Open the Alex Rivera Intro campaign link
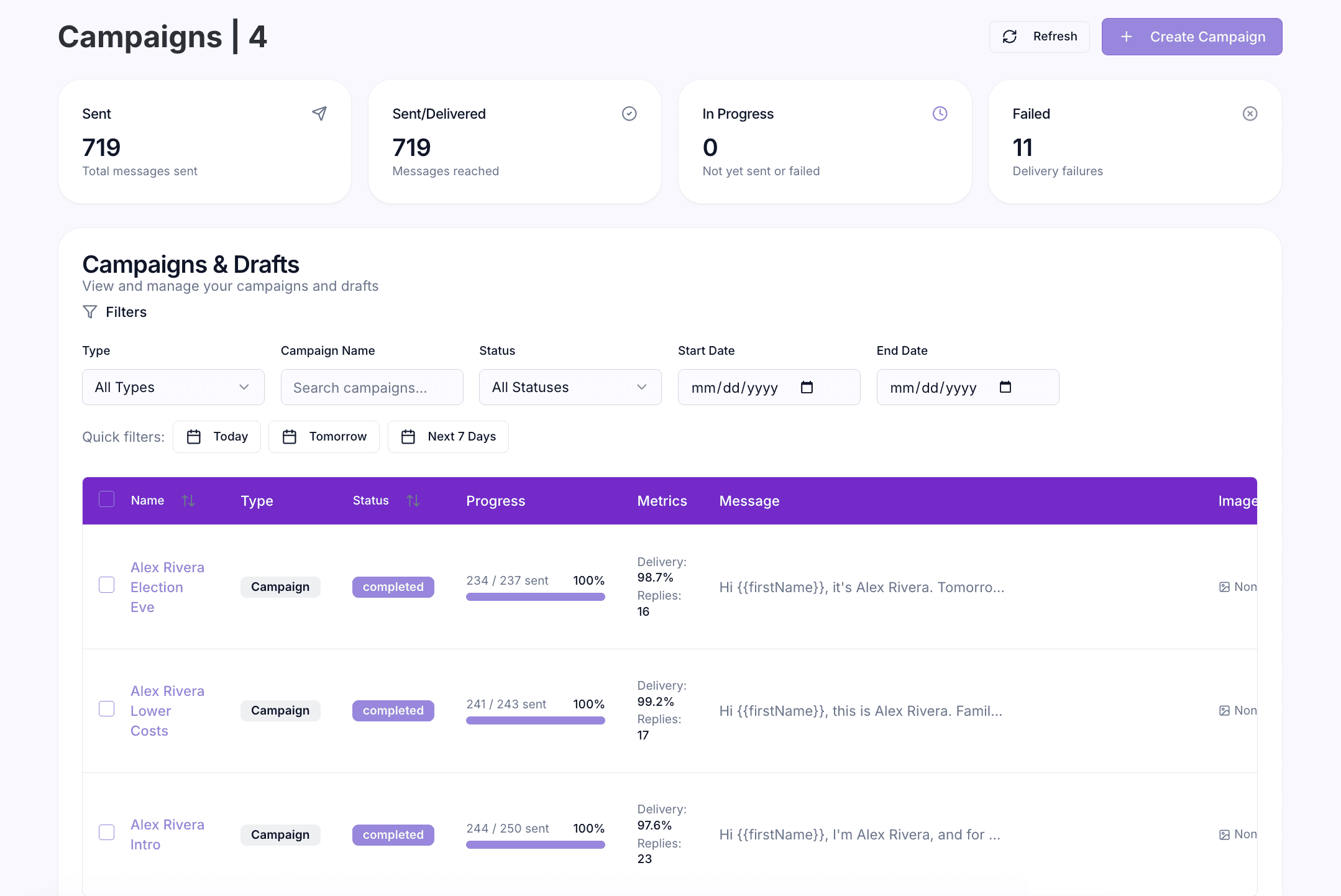Image resolution: width=1341 pixels, height=896 pixels. point(167,834)
